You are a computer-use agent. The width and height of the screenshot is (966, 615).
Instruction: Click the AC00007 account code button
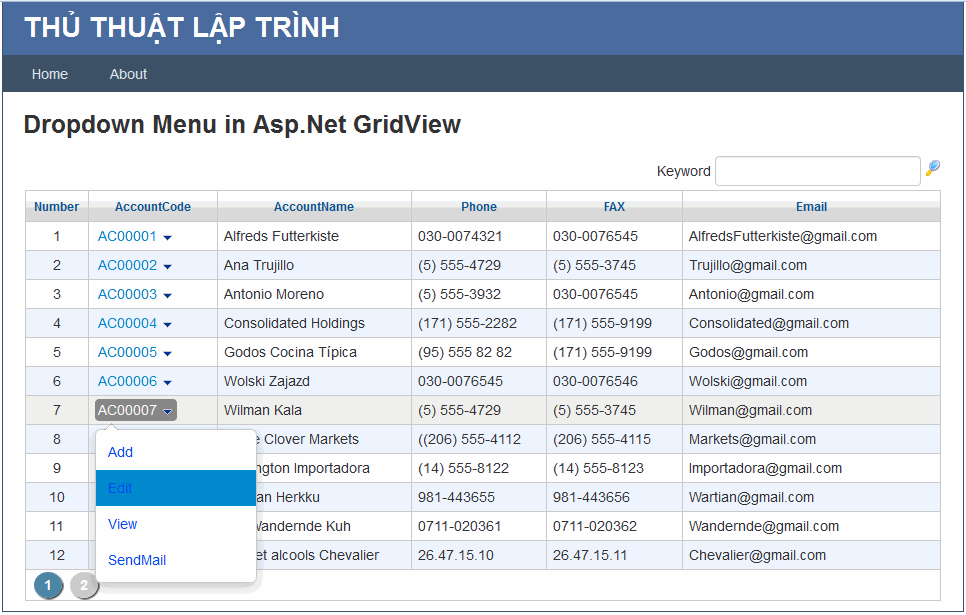(x=130, y=410)
